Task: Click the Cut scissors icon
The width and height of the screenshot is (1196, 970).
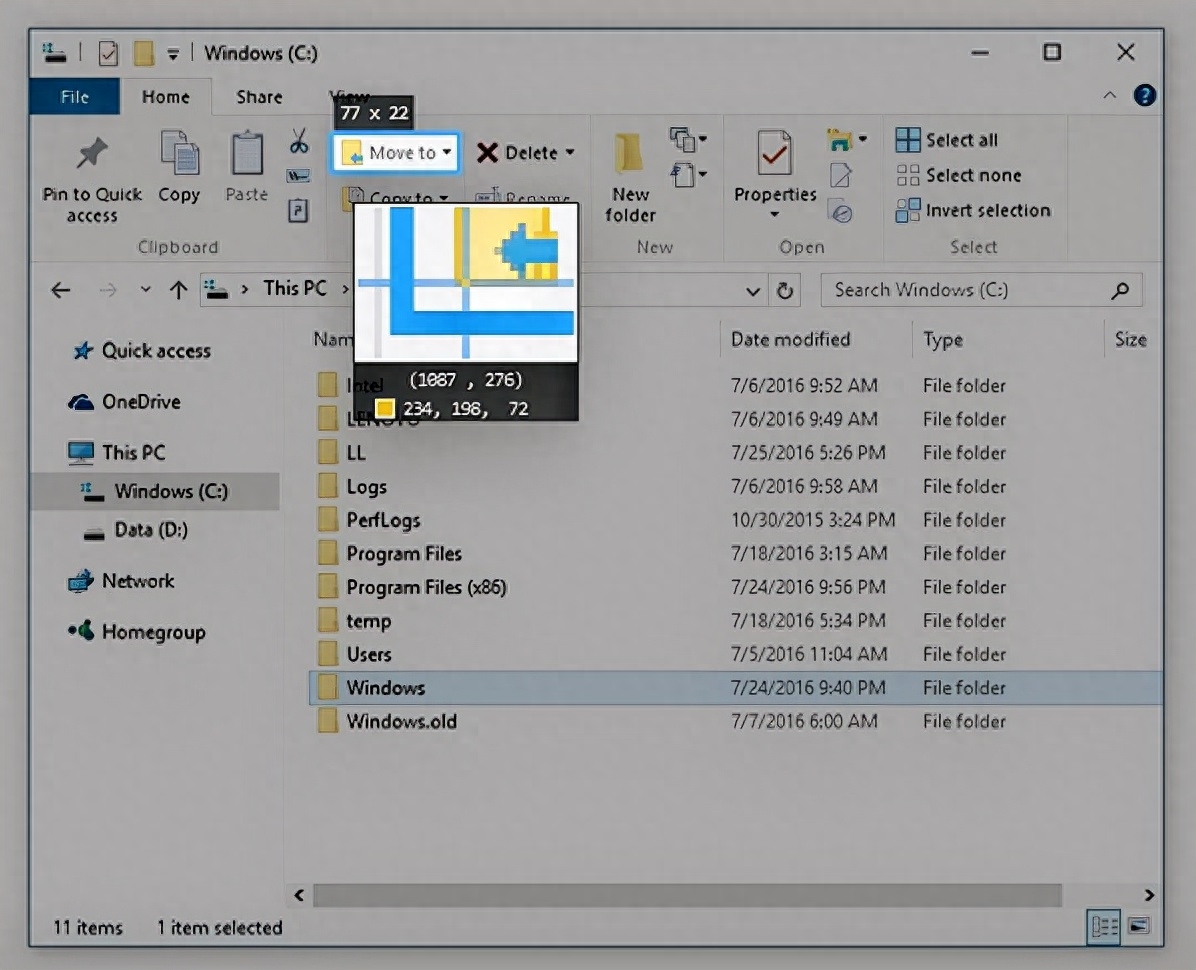Action: [x=299, y=141]
